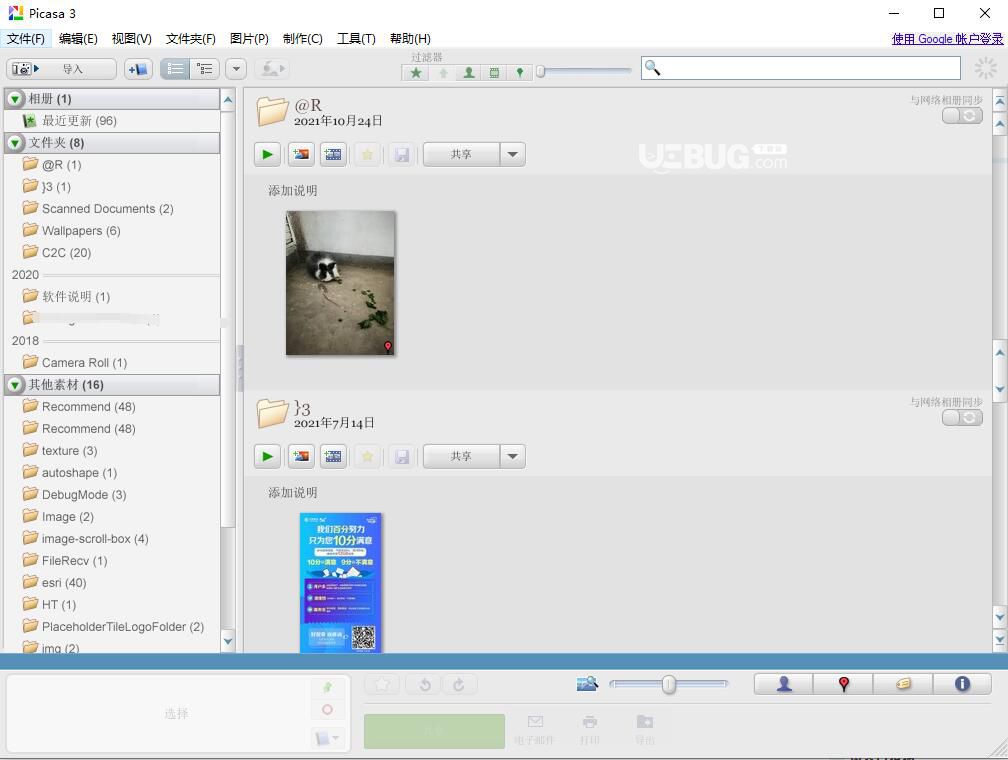The width and height of the screenshot is (1008, 760).
Task: Create photo collage for }3 folder
Action: click(x=301, y=457)
